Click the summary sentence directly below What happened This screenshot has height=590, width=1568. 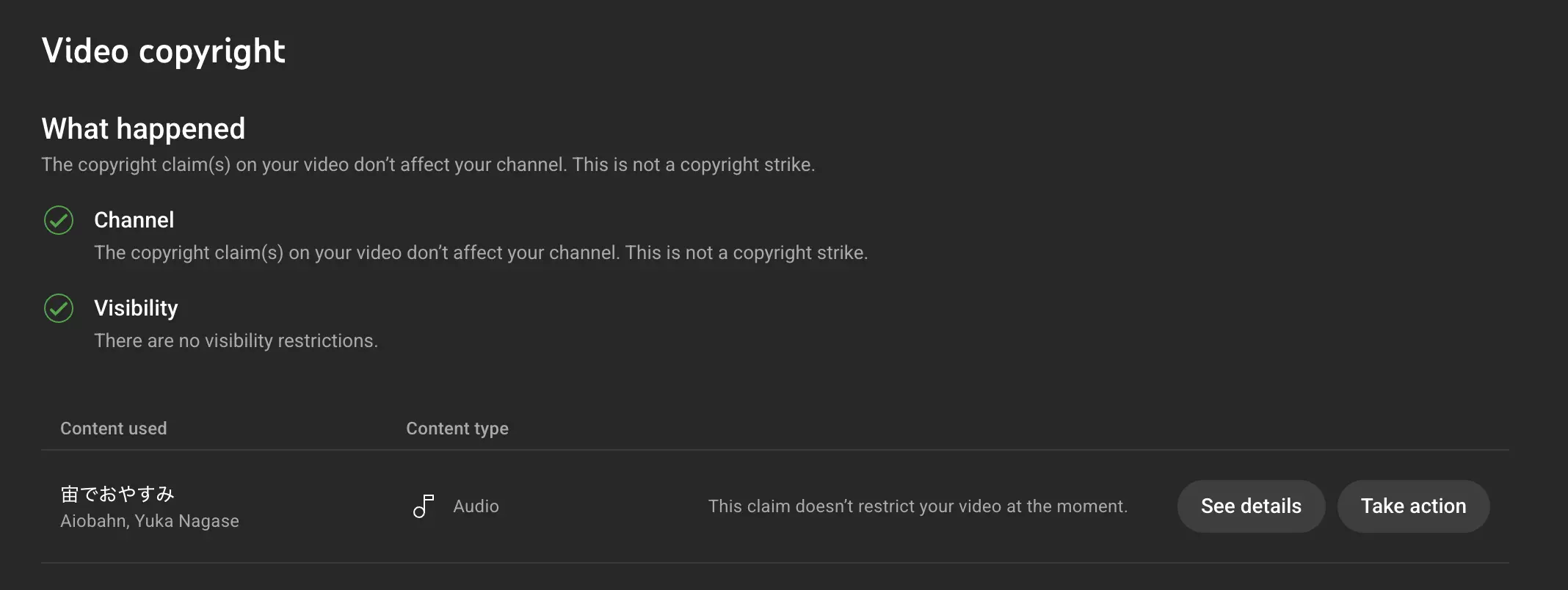coord(428,164)
